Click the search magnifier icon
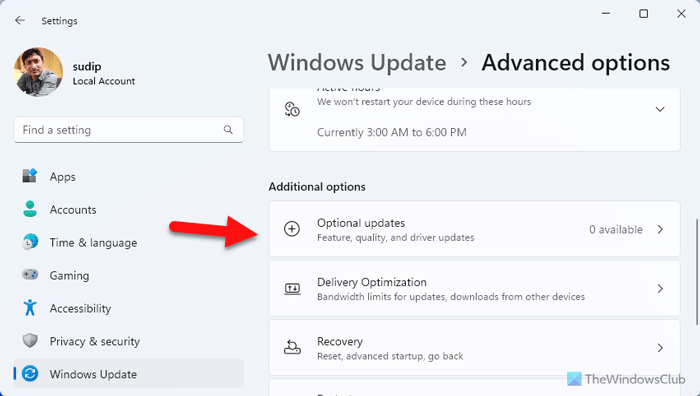The width and height of the screenshot is (700, 396). [228, 130]
